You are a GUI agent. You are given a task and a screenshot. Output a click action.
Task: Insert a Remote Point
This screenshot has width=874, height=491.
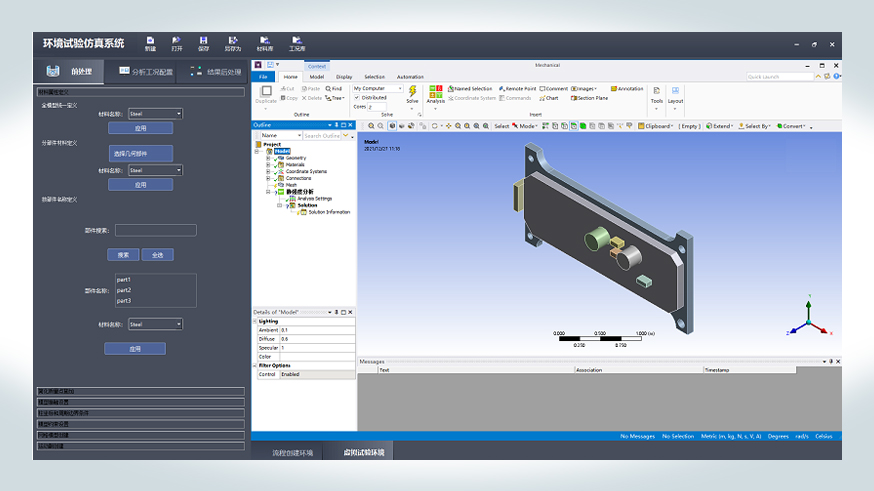(517, 89)
